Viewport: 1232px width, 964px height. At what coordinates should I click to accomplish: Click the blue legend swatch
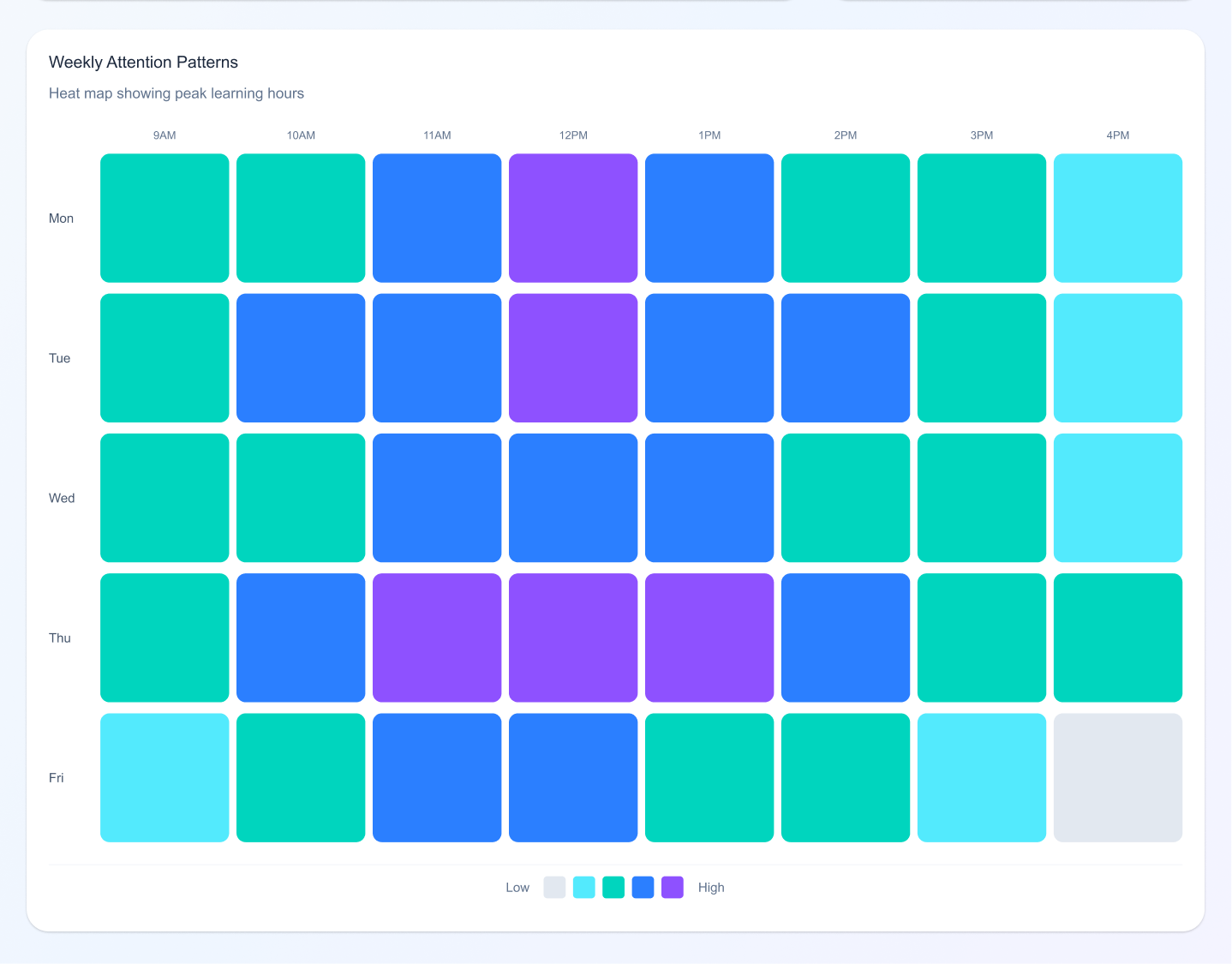[x=643, y=887]
